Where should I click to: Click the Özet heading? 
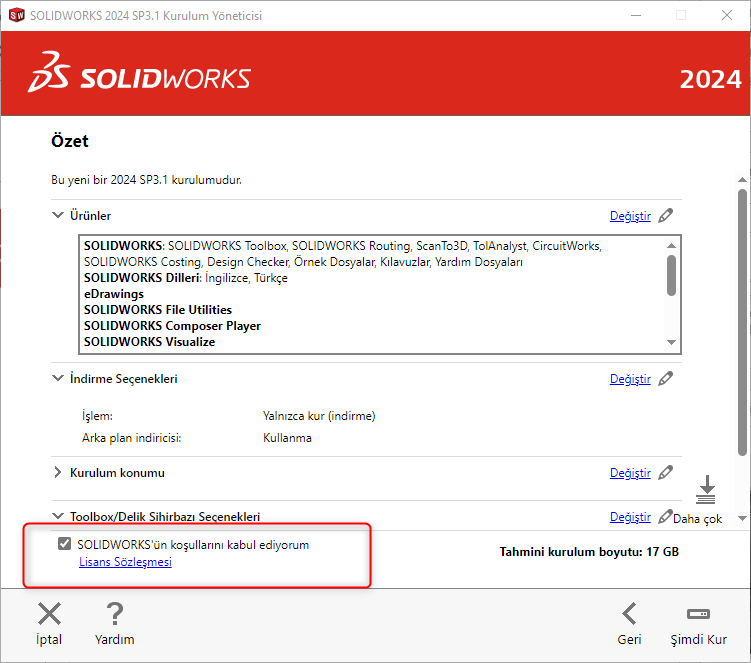(x=69, y=141)
